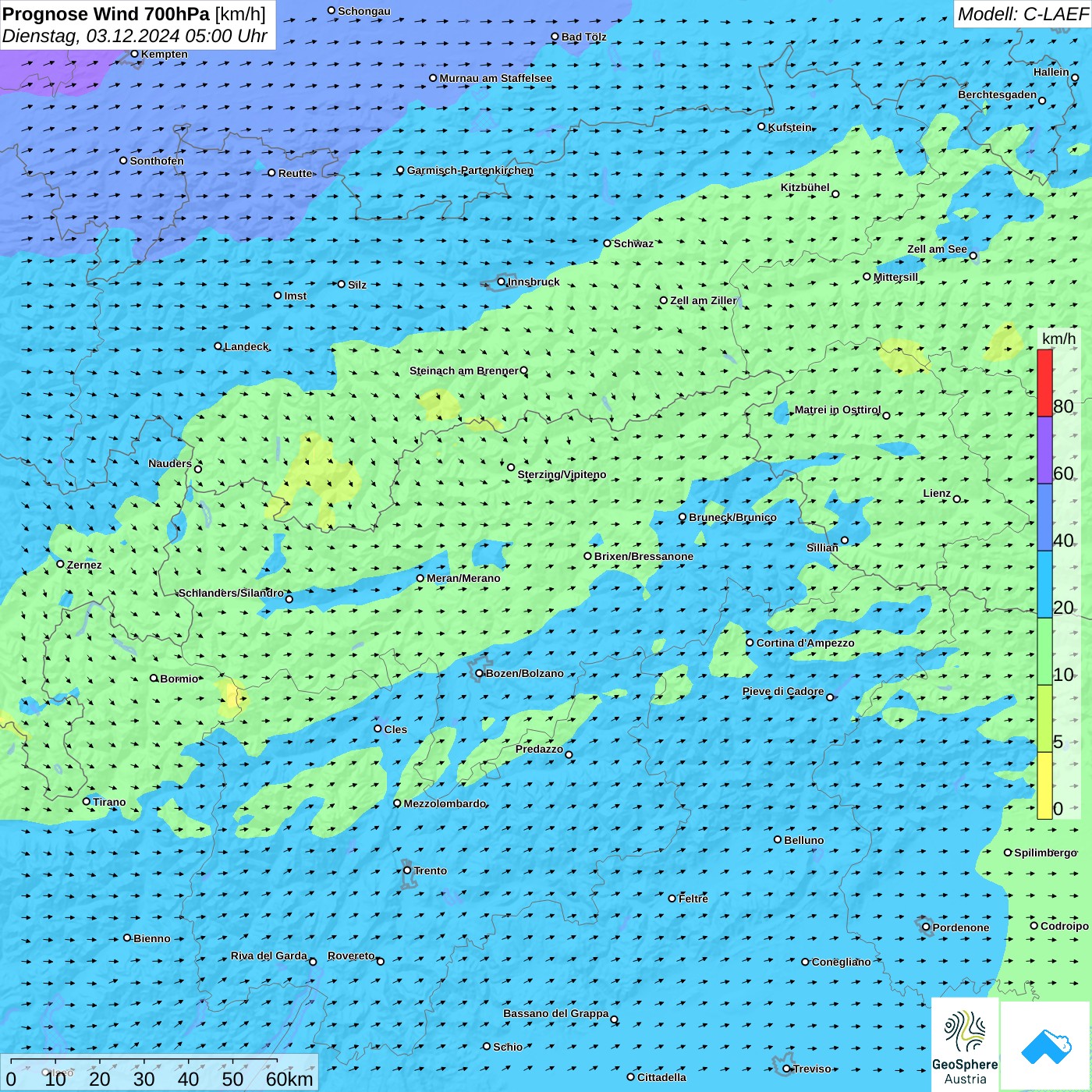Click the forecast date "Dienstag, 03.12.2024 05:00 Uhr"
Viewport: 1092px width, 1092px height.
click(x=135, y=36)
